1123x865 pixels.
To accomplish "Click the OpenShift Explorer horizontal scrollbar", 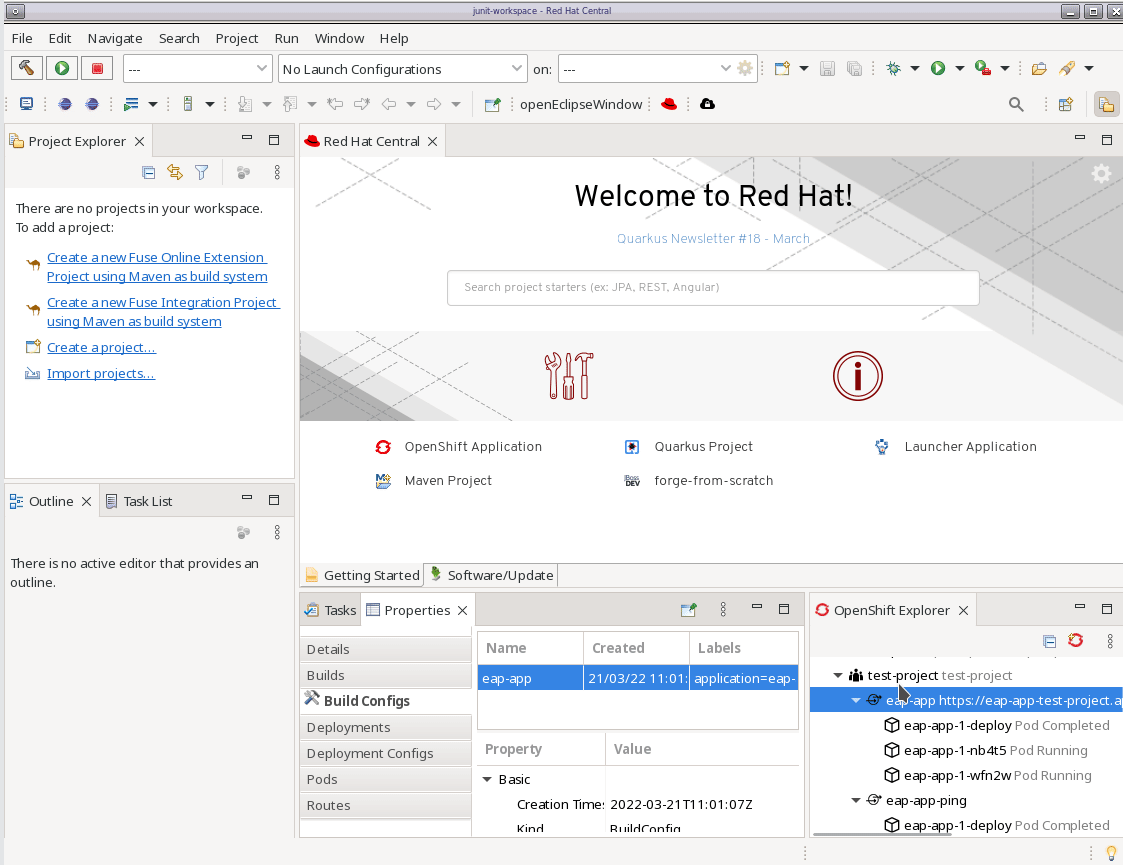I will (x=882, y=834).
